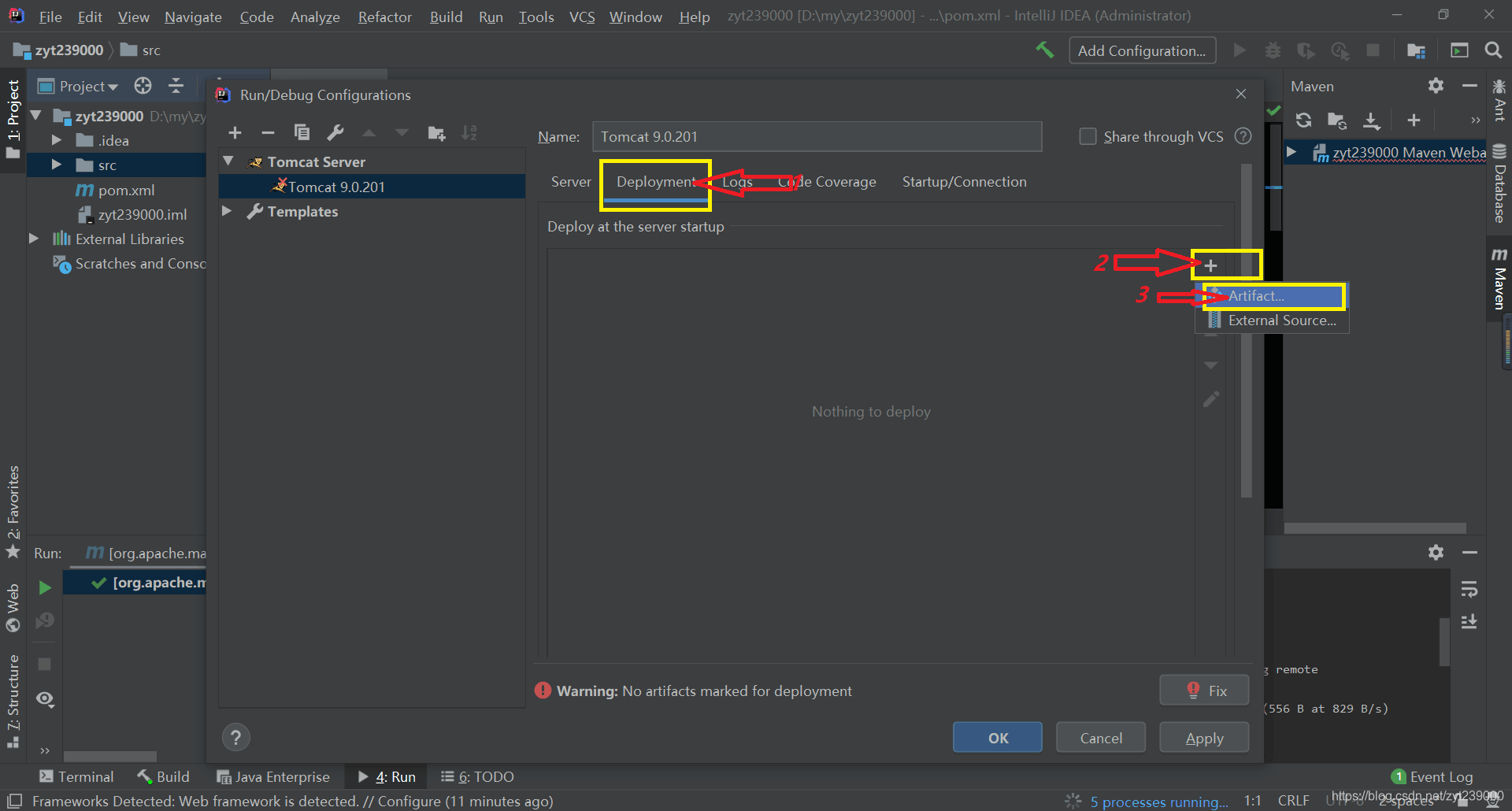Copy configuration icon in dialog toolbar
1512x811 pixels.
[302, 132]
